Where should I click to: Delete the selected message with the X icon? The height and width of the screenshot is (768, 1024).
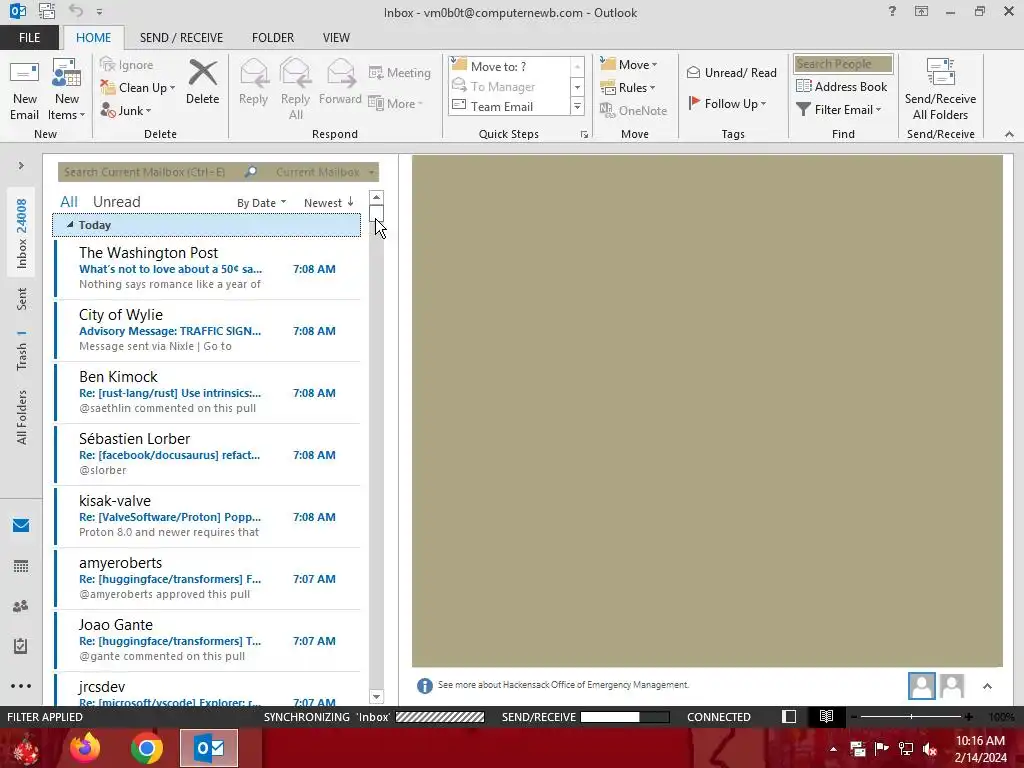[202, 82]
